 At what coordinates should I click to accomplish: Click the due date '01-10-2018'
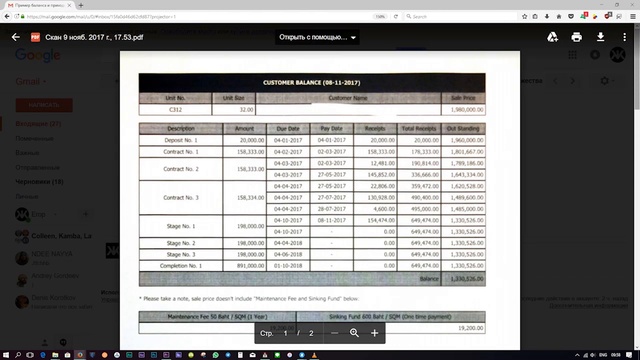coord(288,266)
